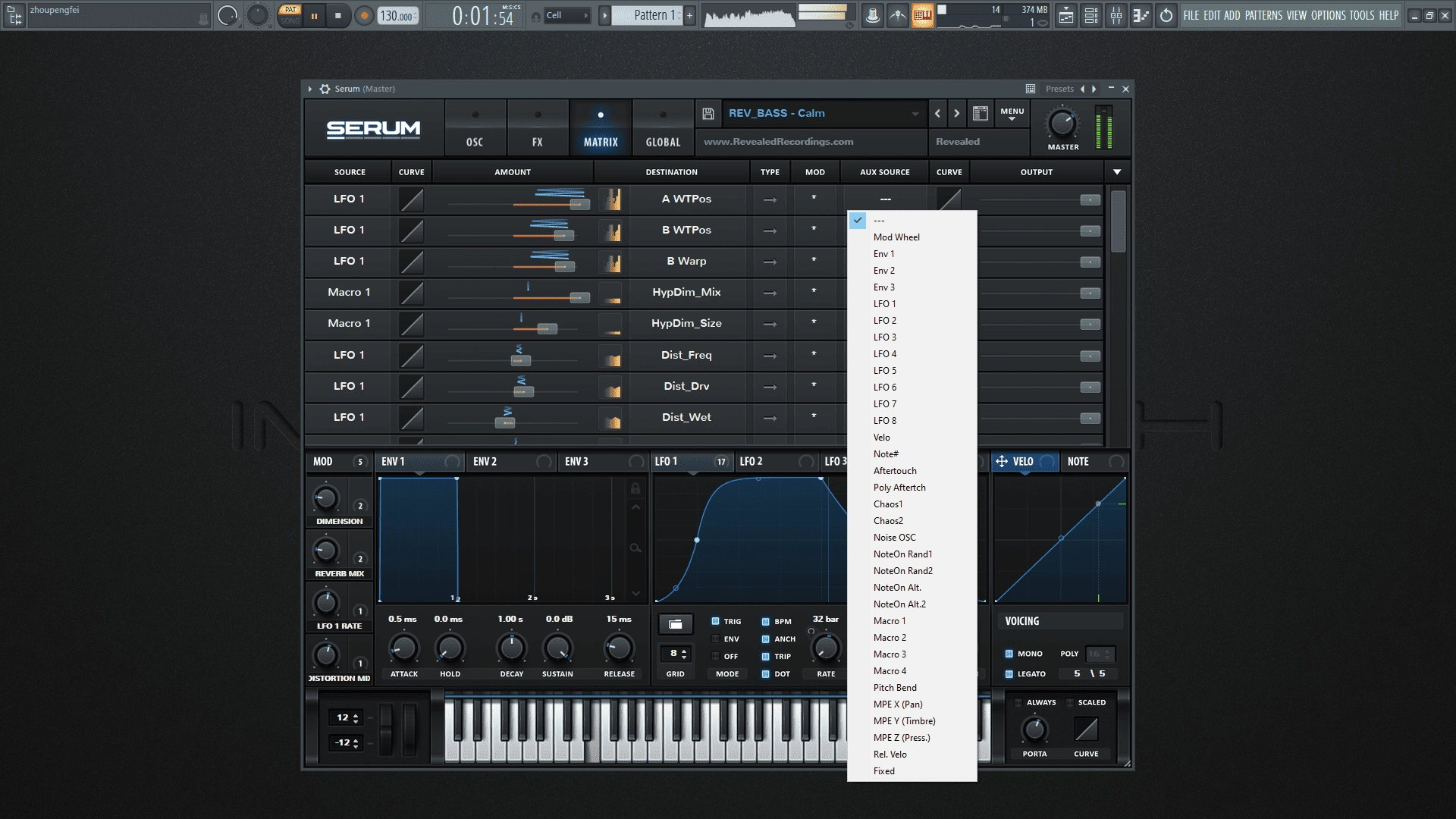Toggle PAT/SONG mode switch
This screenshot has height=819, width=1456.
tap(290, 15)
